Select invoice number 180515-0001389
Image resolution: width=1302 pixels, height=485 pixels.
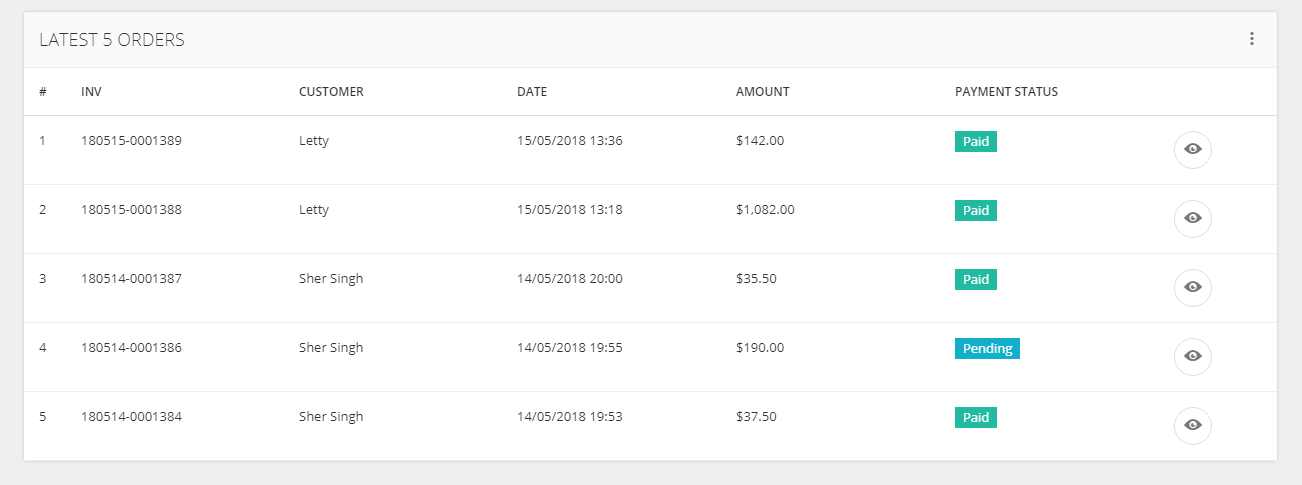(131, 141)
